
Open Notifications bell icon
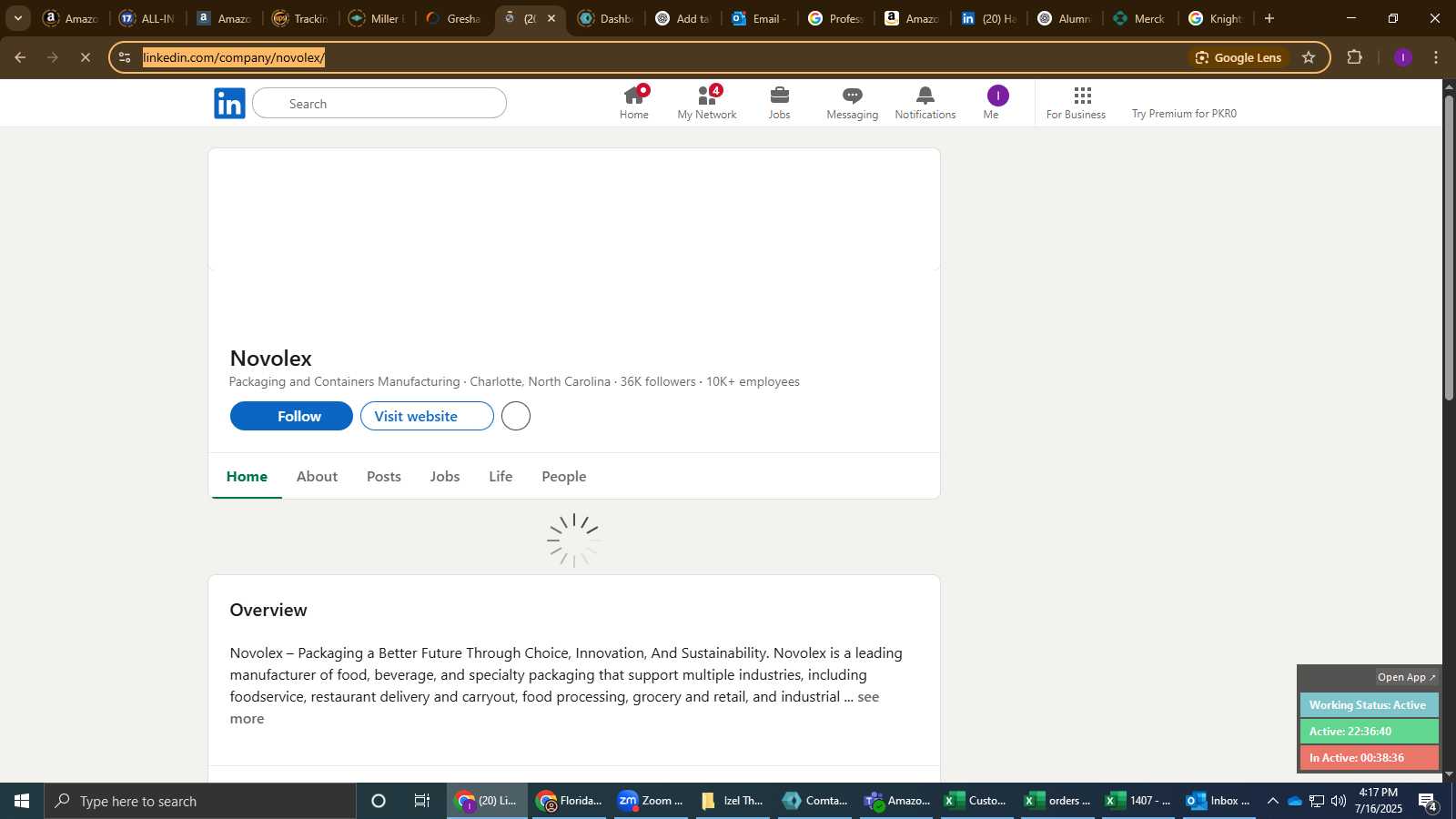coord(925,103)
